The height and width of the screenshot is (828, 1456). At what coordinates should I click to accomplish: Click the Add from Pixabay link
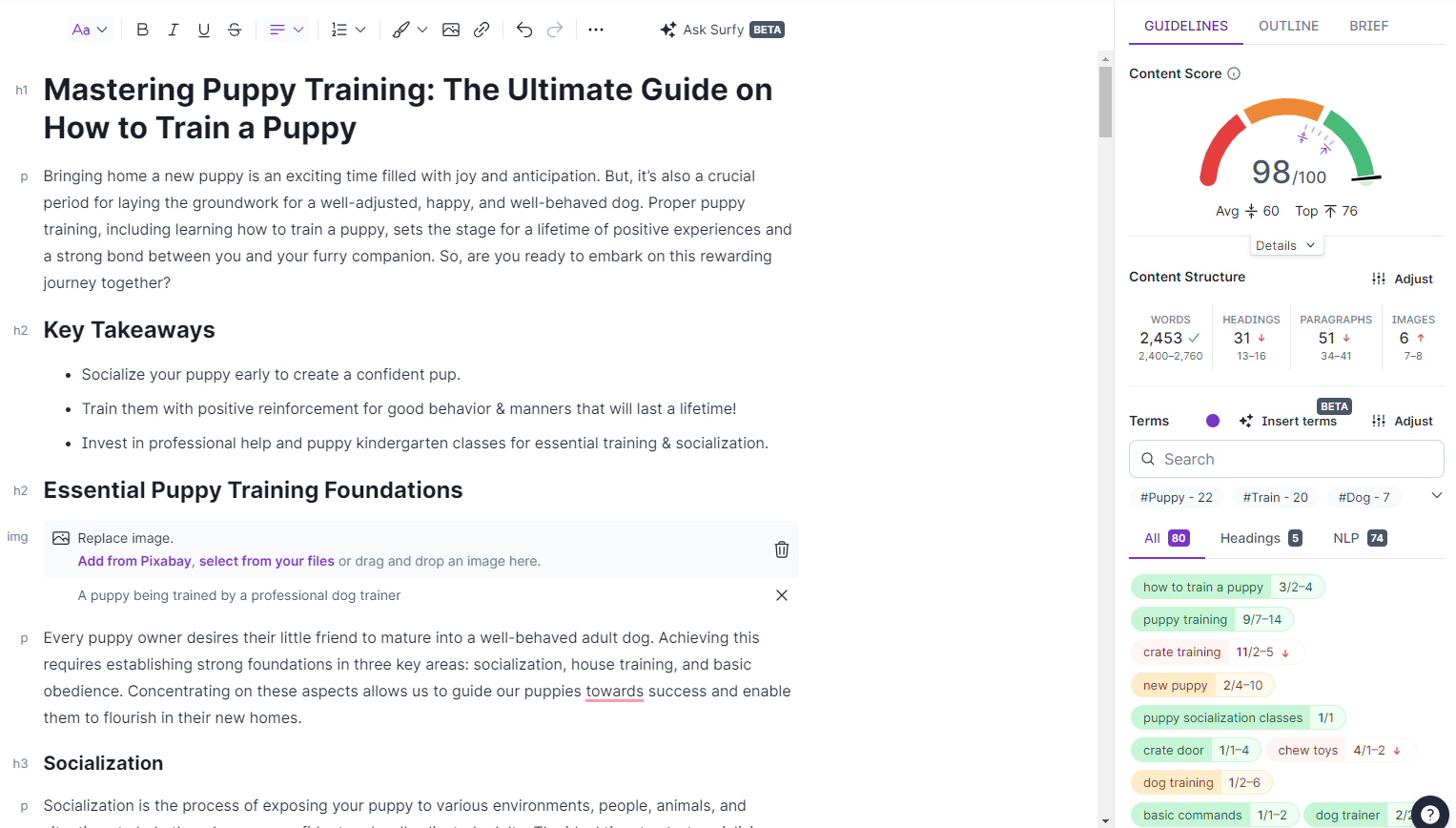pyautogui.click(x=134, y=561)
